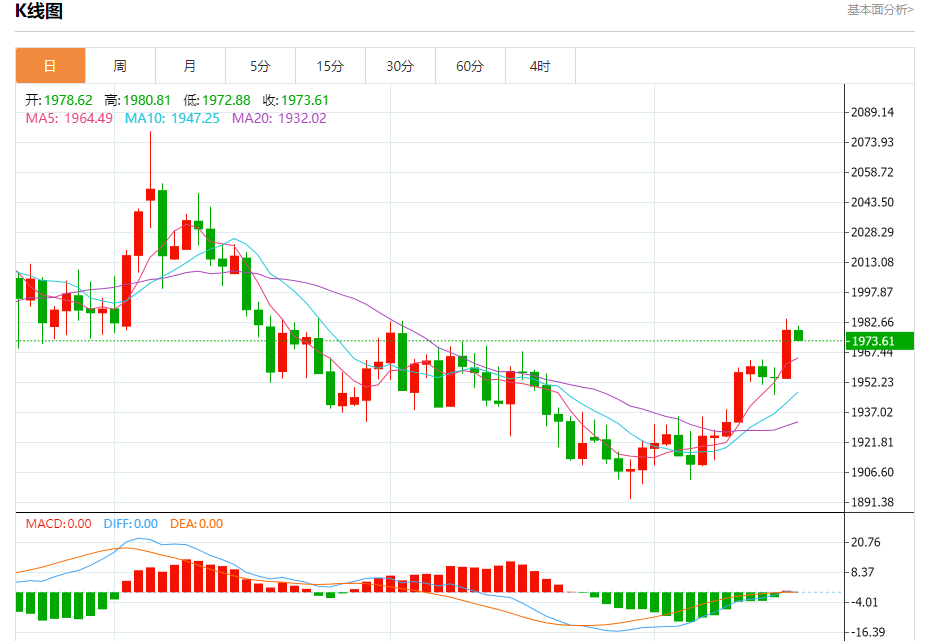Click the -16.39 MACD axis label
Viewport: 926px width, 641px height.
866,632
